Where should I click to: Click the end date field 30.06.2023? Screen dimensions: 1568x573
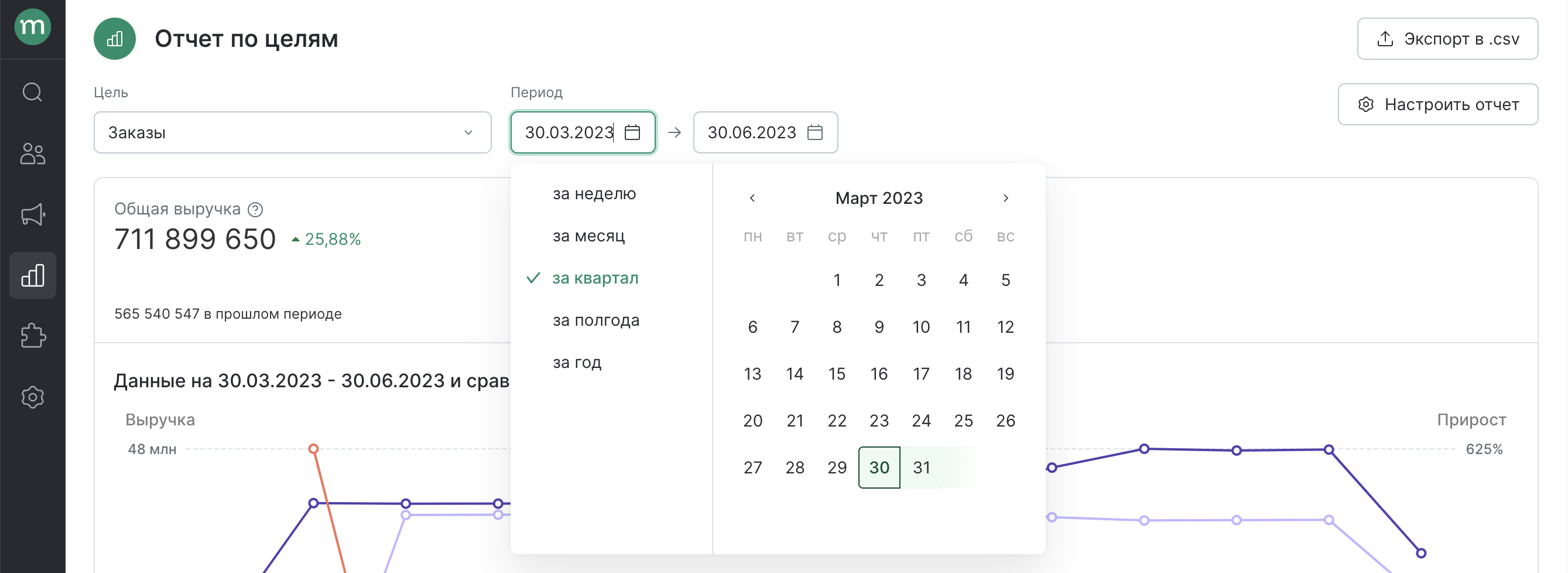pos(765,132)
